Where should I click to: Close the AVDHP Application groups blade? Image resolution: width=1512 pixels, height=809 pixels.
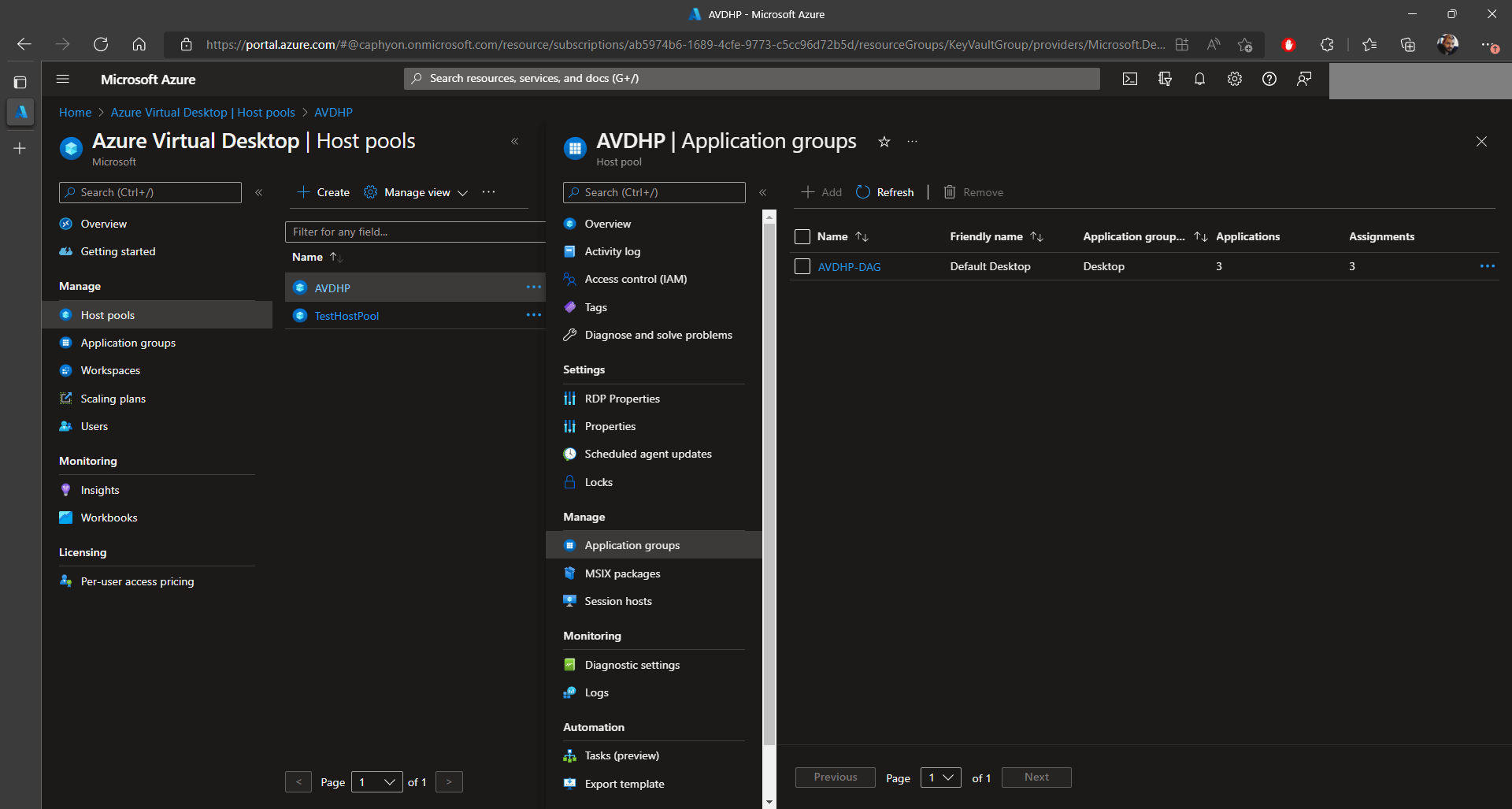point(1481,142)
